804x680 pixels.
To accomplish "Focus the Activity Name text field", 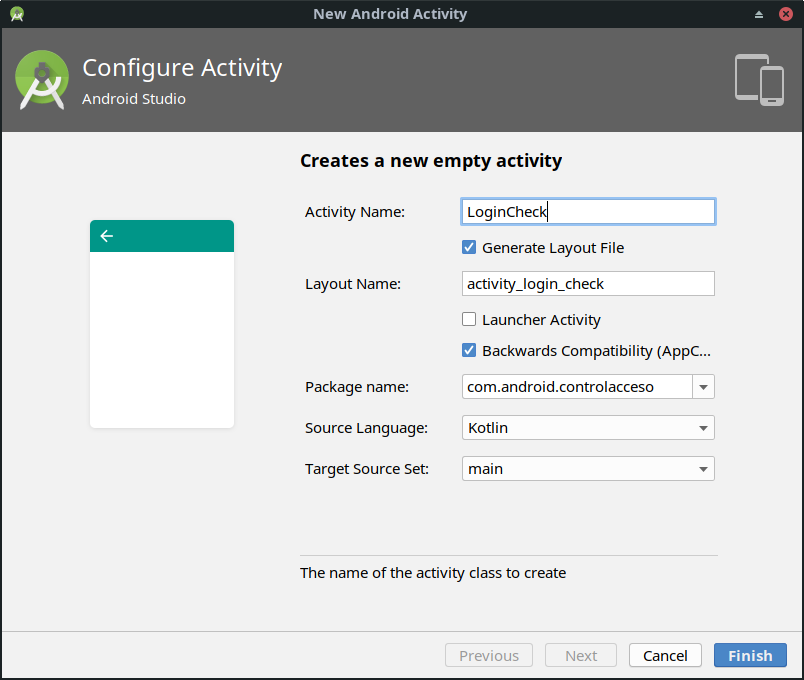I will pos(588,212).
